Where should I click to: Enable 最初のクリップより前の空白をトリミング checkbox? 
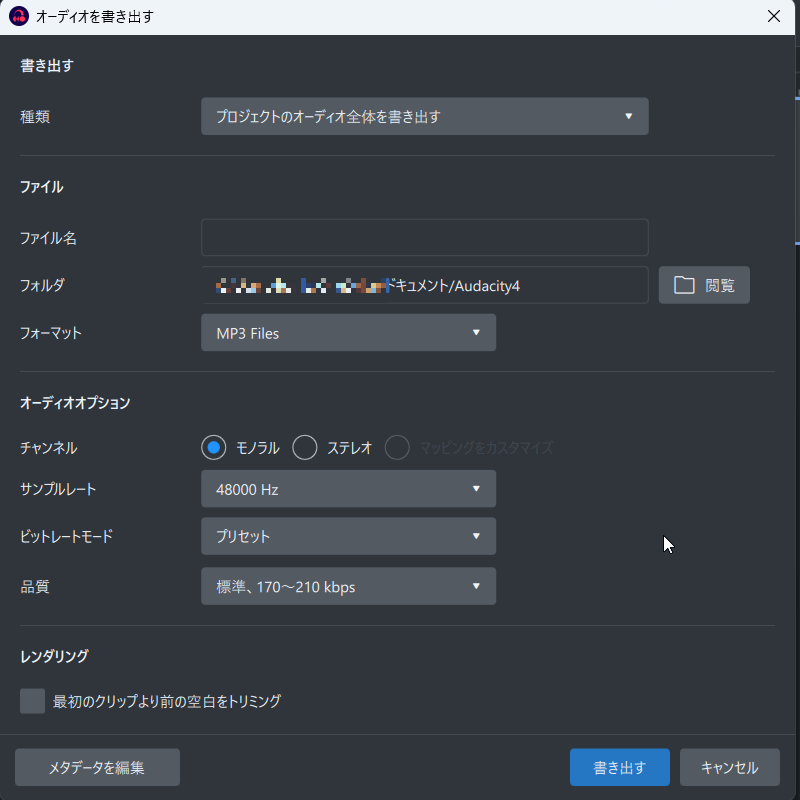[32, 701]
